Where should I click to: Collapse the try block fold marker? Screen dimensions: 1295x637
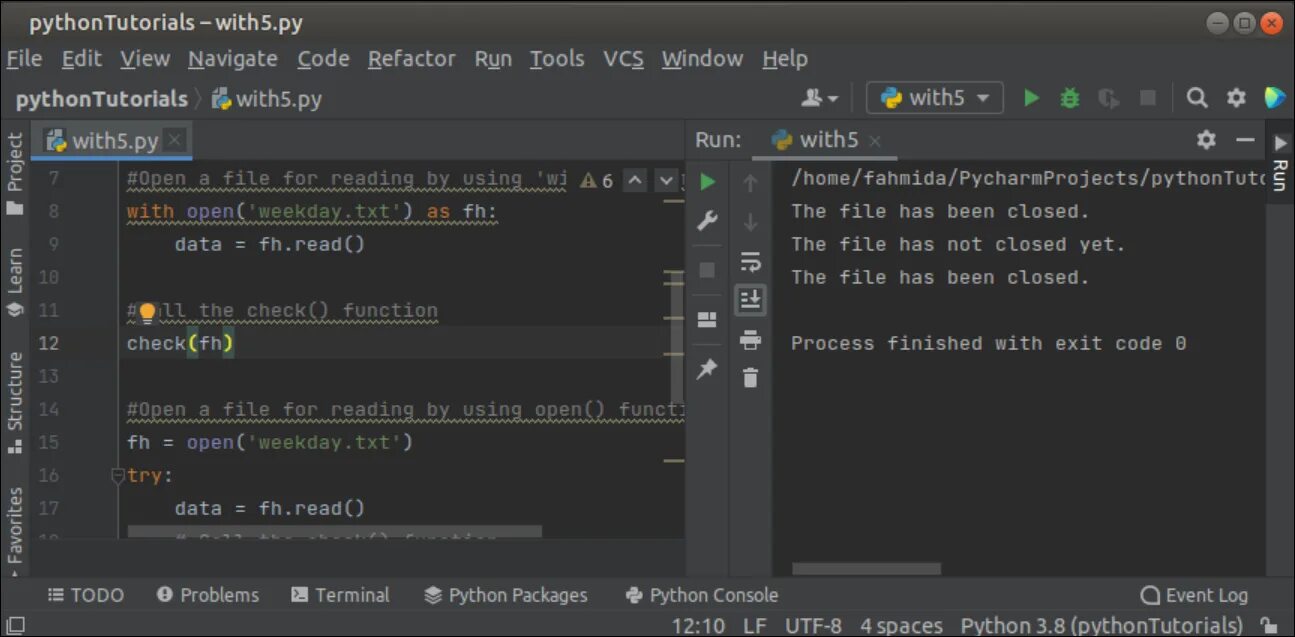(117, 475)
